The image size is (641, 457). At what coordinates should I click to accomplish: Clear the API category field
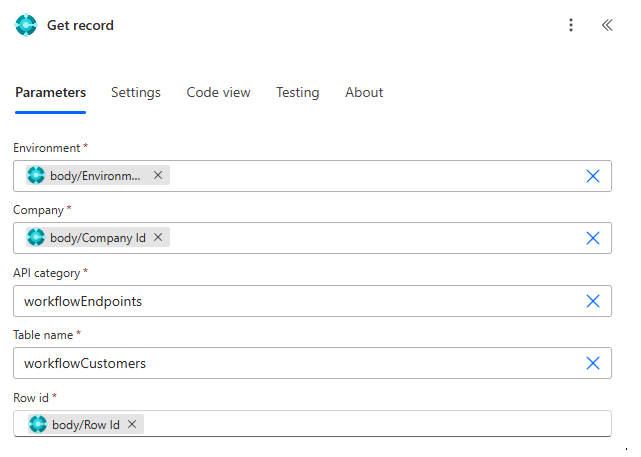592,301
